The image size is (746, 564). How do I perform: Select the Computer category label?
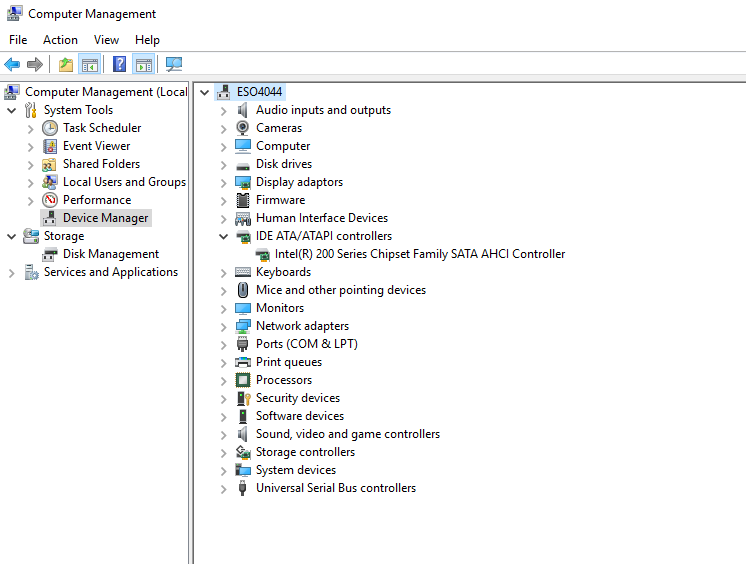coord(283,146)
